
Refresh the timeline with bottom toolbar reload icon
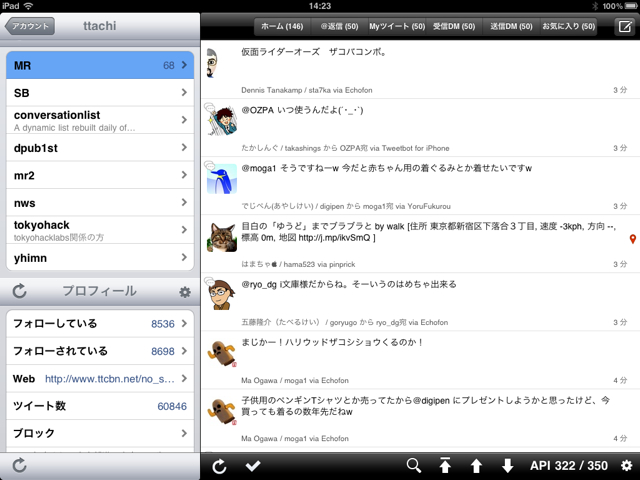click(x=220, y=465)
